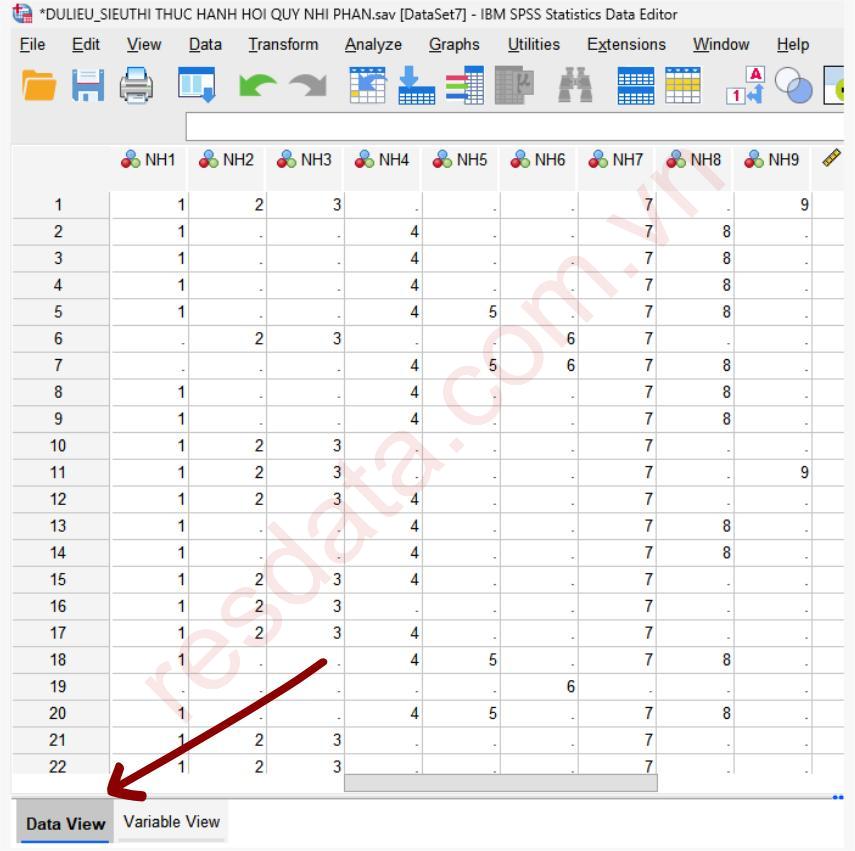Open the Analyze menu
Viewport: 855px width, 851px height.
pos(373,45)
